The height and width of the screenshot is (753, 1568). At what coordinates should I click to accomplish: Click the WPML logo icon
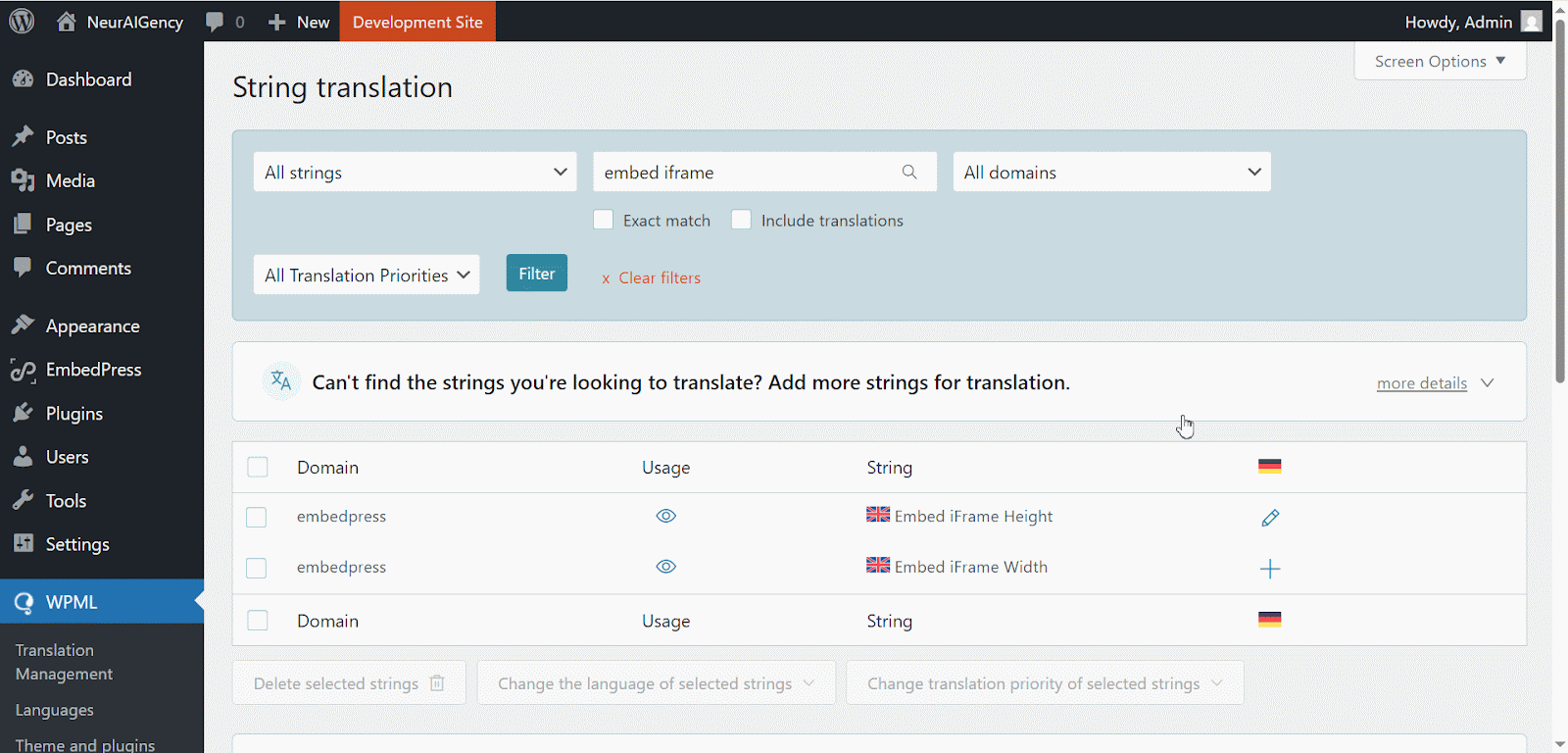[x=24, y=602]
